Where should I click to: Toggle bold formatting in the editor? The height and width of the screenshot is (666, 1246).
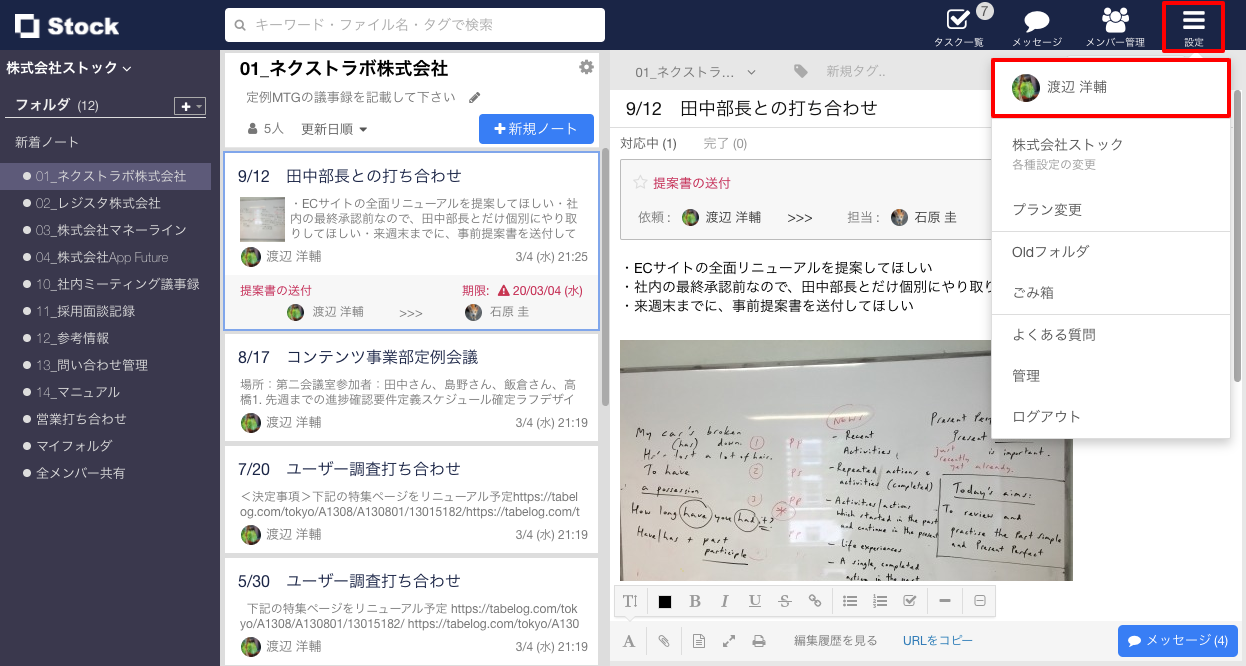(695, 600)
